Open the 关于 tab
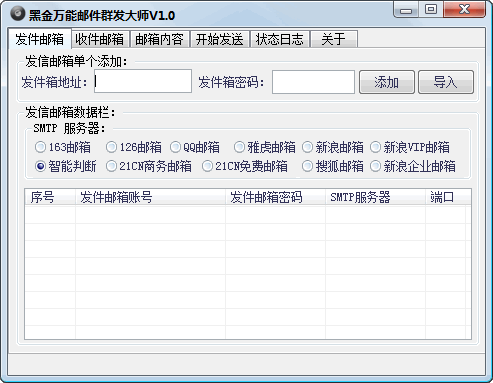Viewport: 493px width, 383px height. pyautogui.click(x=334, y=39)
